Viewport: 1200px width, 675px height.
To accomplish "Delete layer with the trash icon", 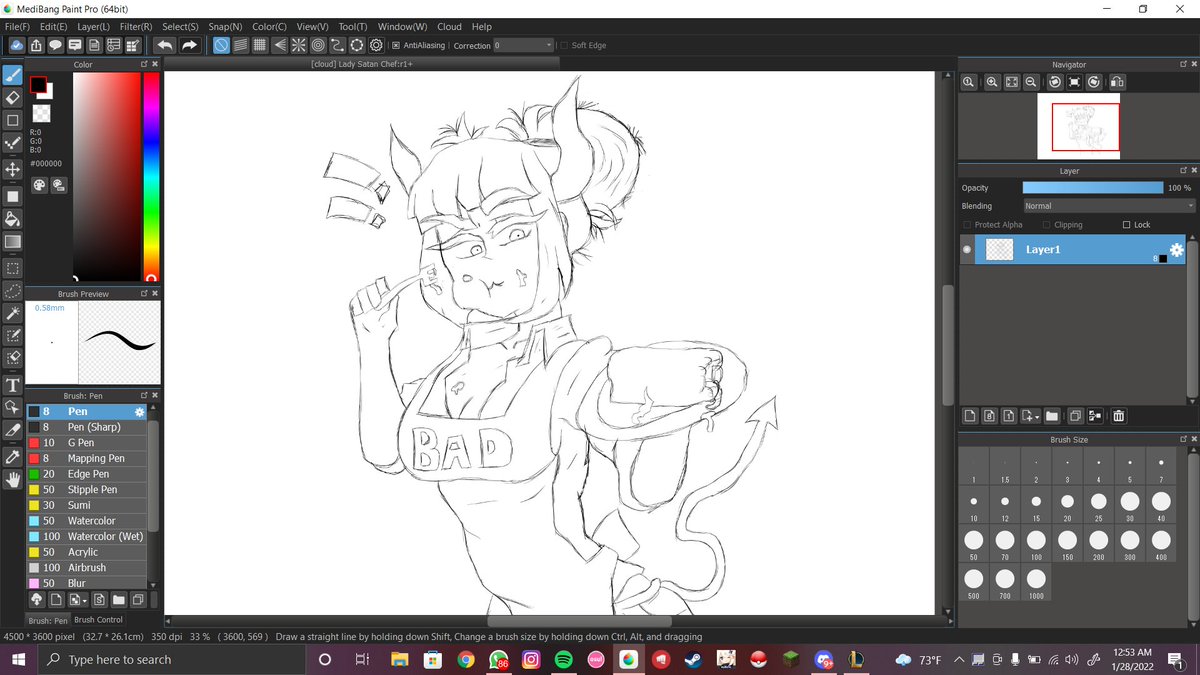I will [1119, 416].
